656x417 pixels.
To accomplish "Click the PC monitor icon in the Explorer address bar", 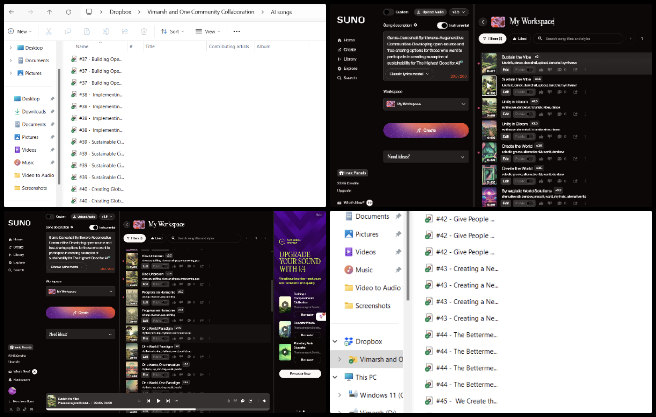I will click(89, 12).
